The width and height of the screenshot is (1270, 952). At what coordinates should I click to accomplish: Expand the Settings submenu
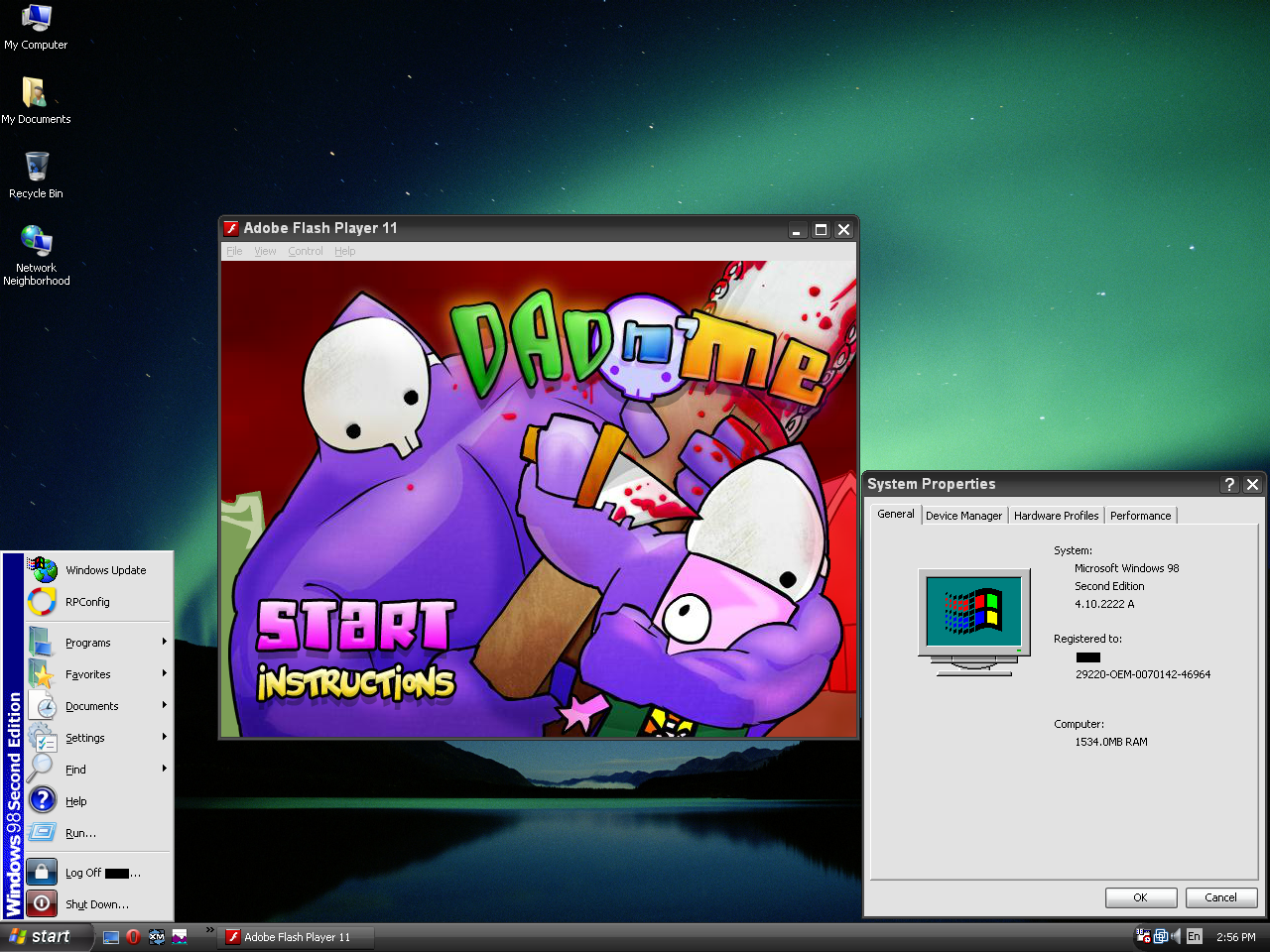click(x=85, y=738)
